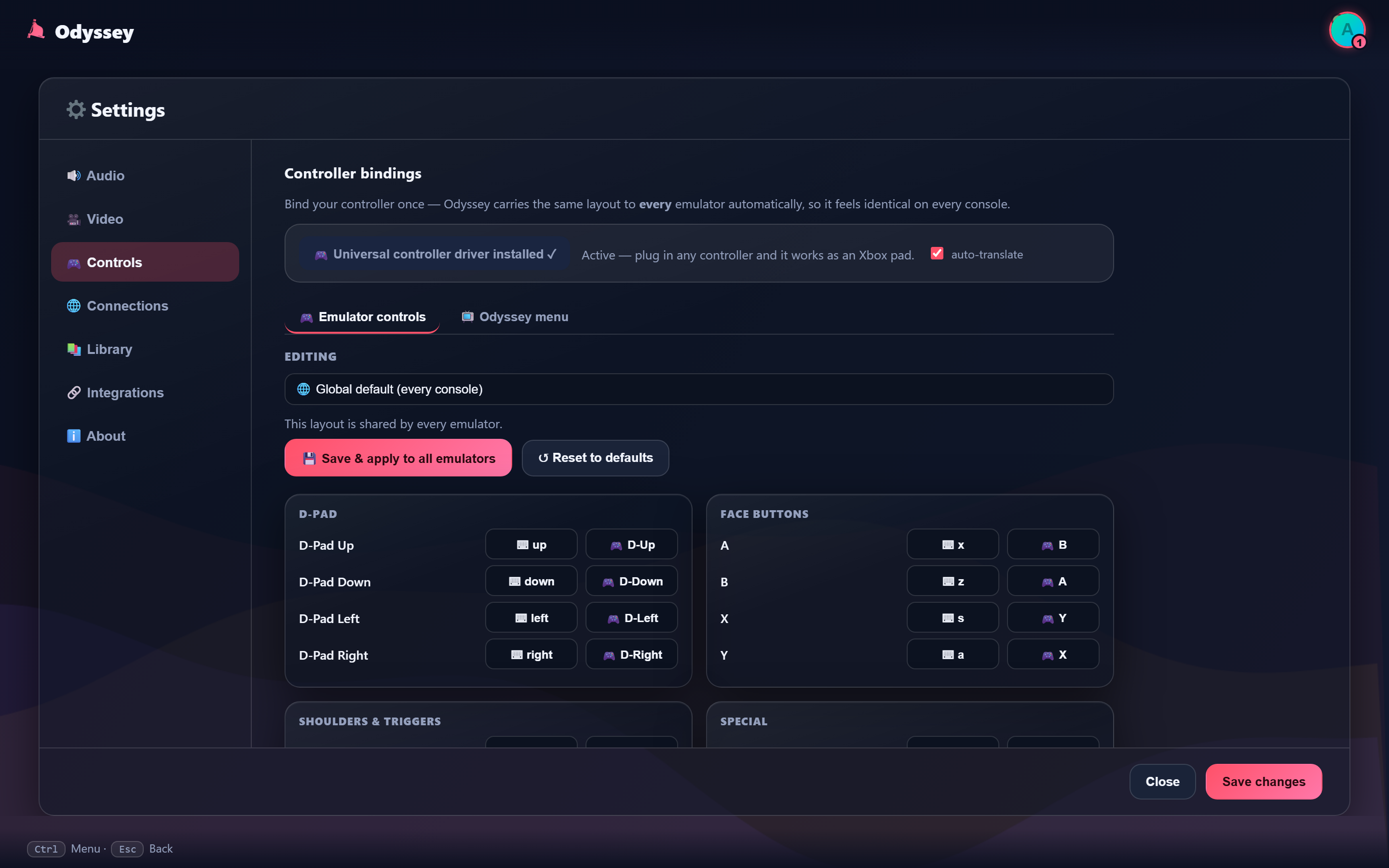1389x868 pixels.
Task: Open the Global default console dropdown
Action: [698, 389]
